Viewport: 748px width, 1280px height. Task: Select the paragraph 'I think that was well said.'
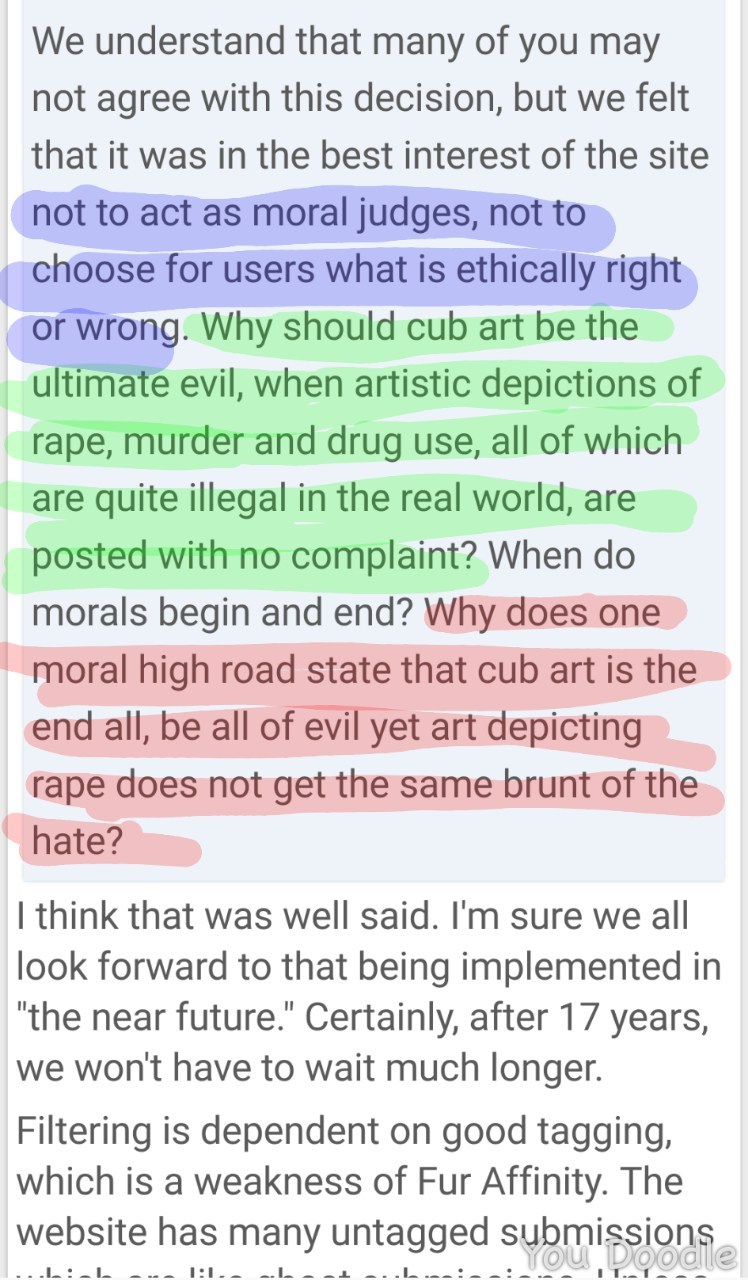(366, 994)
